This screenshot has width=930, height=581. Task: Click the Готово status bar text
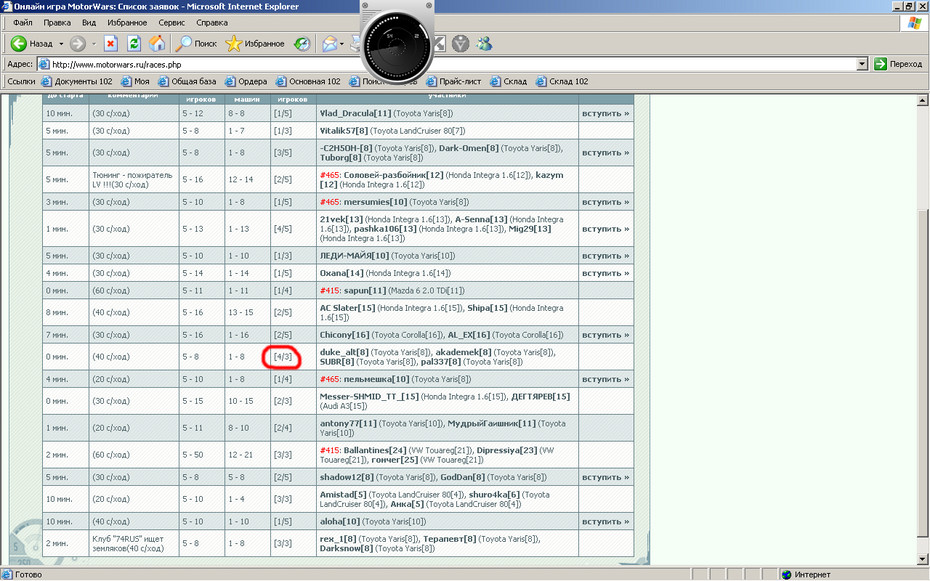pos(28,574)
